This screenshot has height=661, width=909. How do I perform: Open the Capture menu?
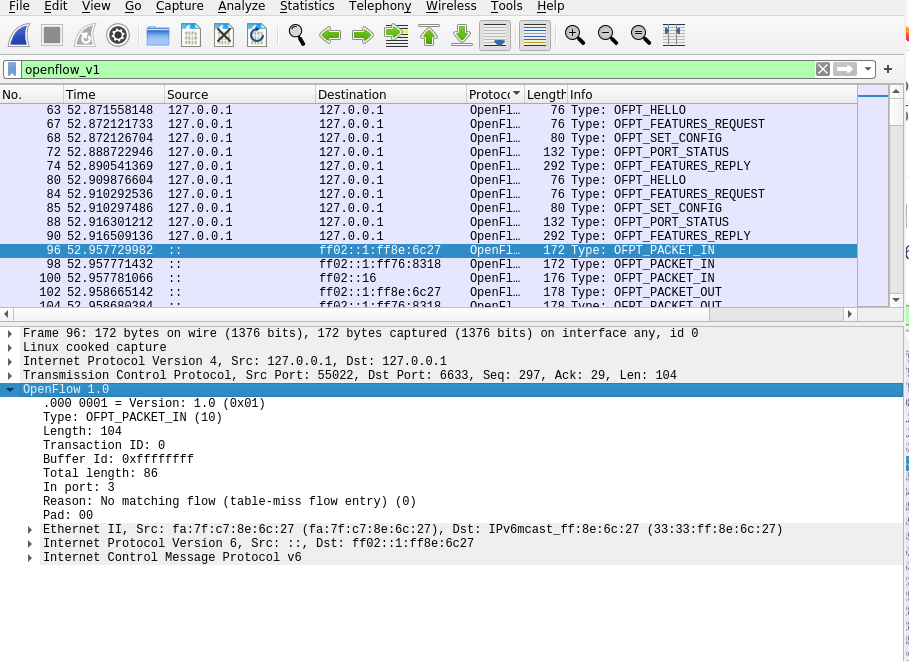[x=180, y=6]
